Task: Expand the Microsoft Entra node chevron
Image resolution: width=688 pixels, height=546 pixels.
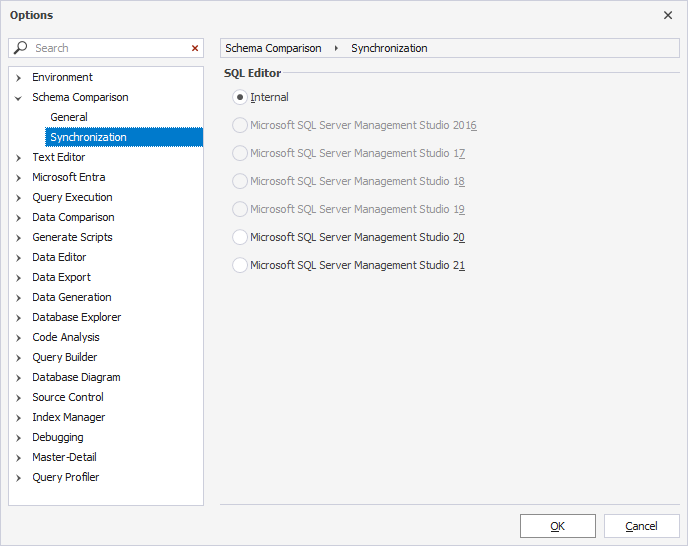Action: point(18,178)
